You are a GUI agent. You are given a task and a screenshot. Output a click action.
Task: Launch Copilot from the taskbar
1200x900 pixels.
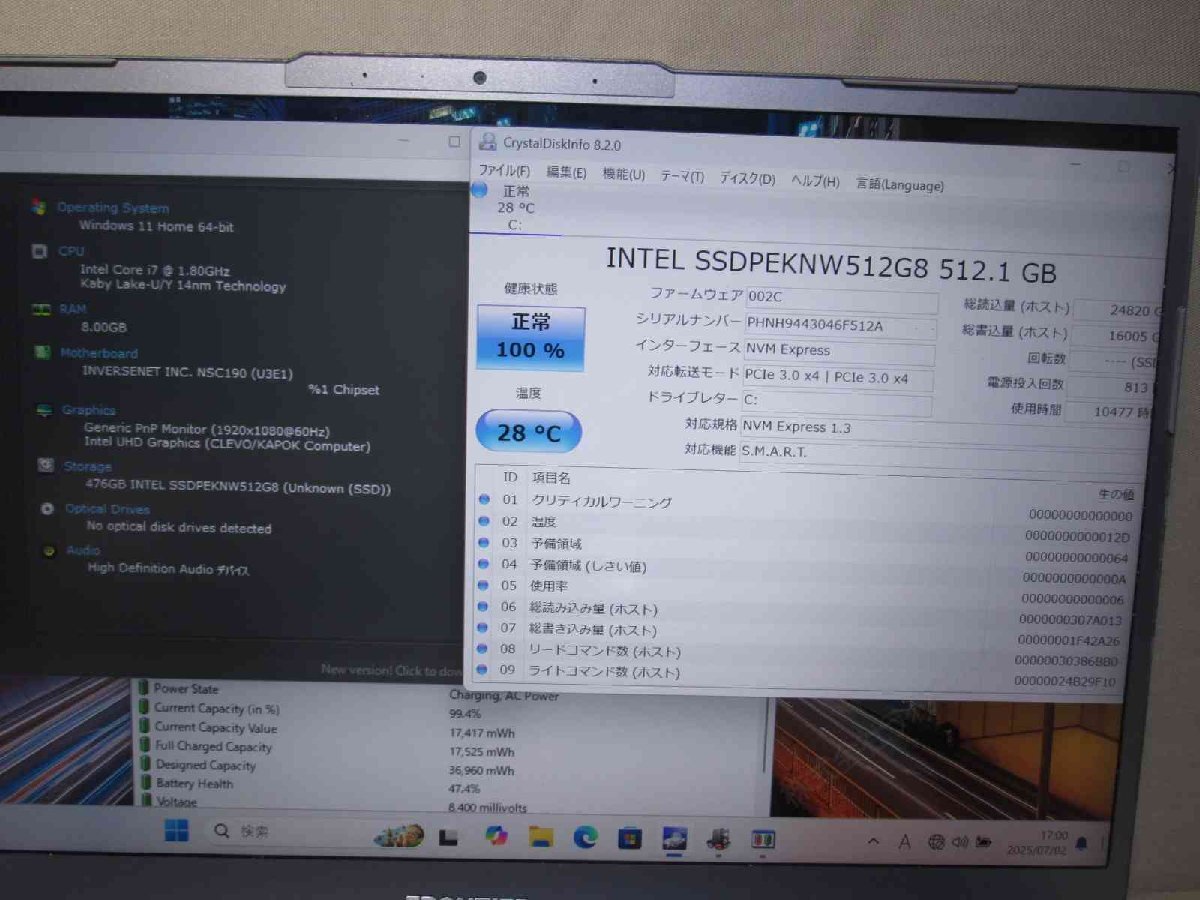point(496,836)
